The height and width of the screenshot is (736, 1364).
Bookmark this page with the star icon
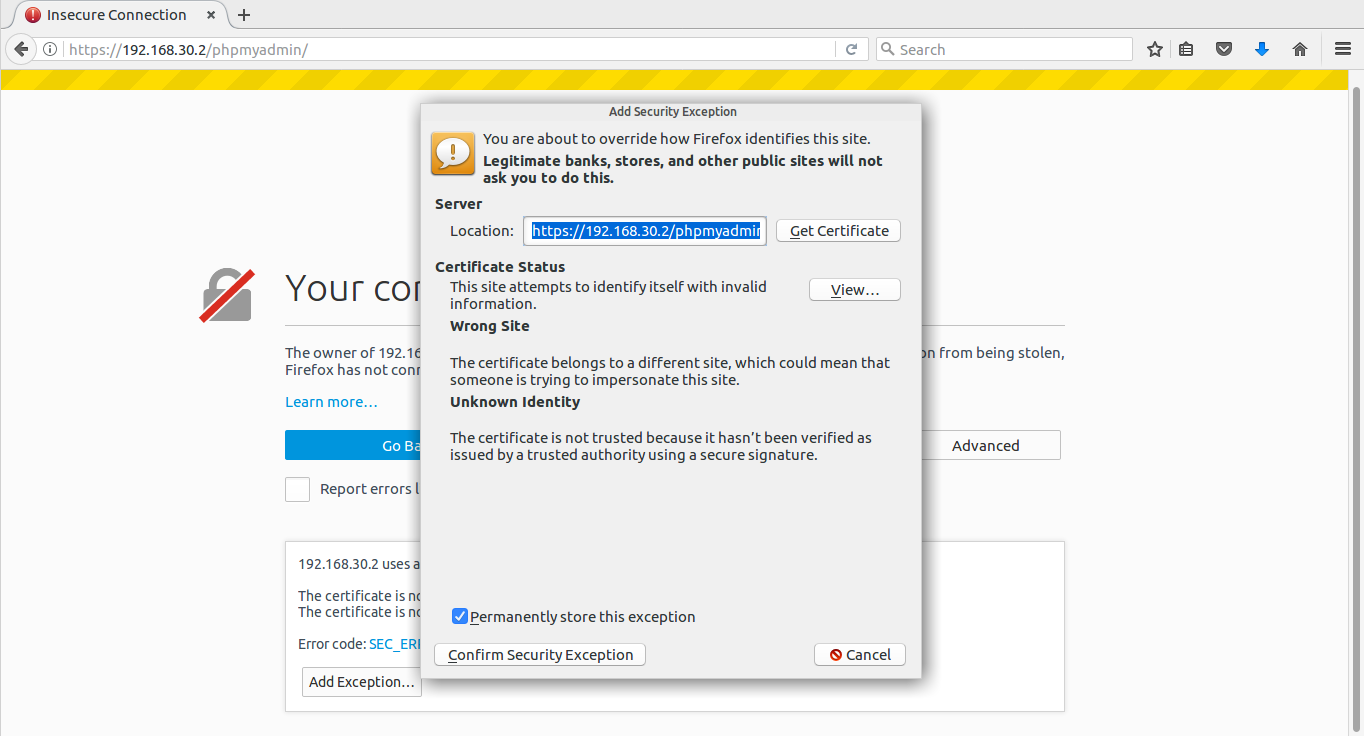tap(1155, 49)
